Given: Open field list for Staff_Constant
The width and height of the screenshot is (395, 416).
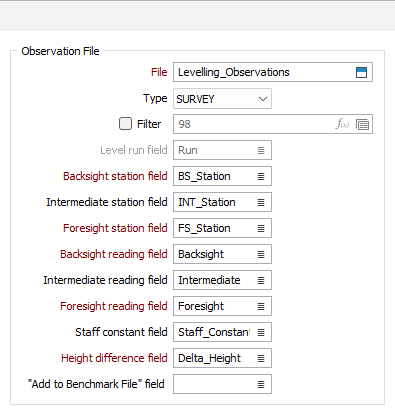Looking at the screenshot, I should (261, 332).
